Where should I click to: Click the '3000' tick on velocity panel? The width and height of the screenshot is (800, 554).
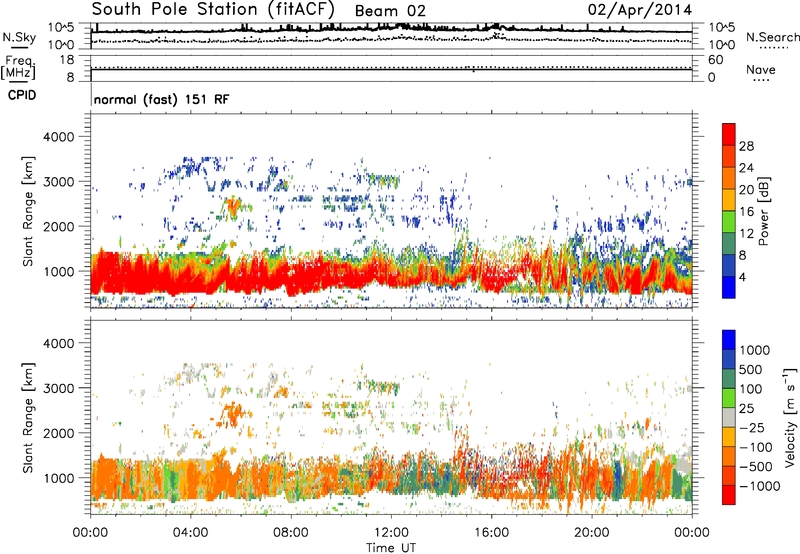pos(58,388)
